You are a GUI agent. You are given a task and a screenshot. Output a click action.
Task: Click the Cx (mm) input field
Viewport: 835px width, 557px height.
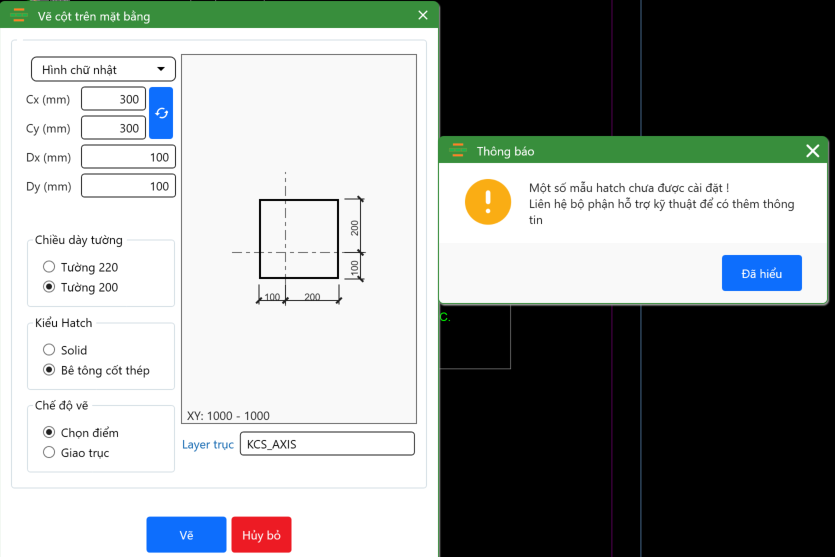(x=113, y=99)
